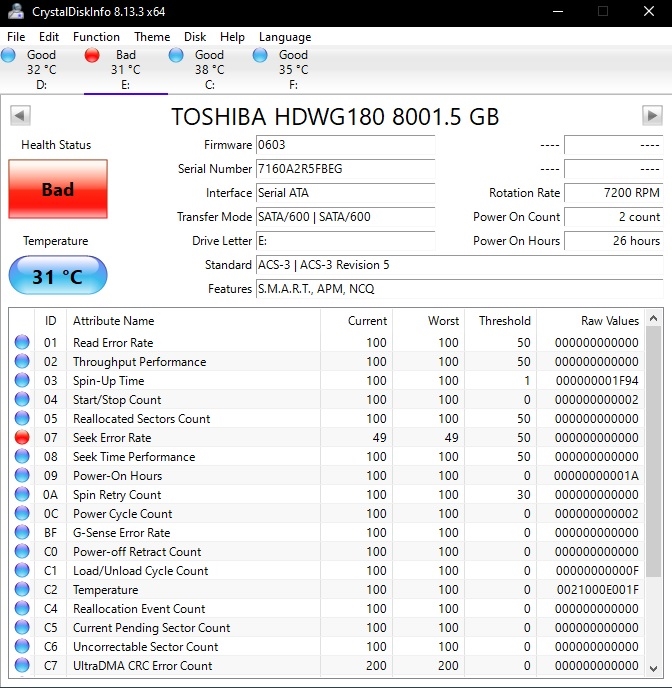Click the Raw Values column header

(x=590, y=321)
